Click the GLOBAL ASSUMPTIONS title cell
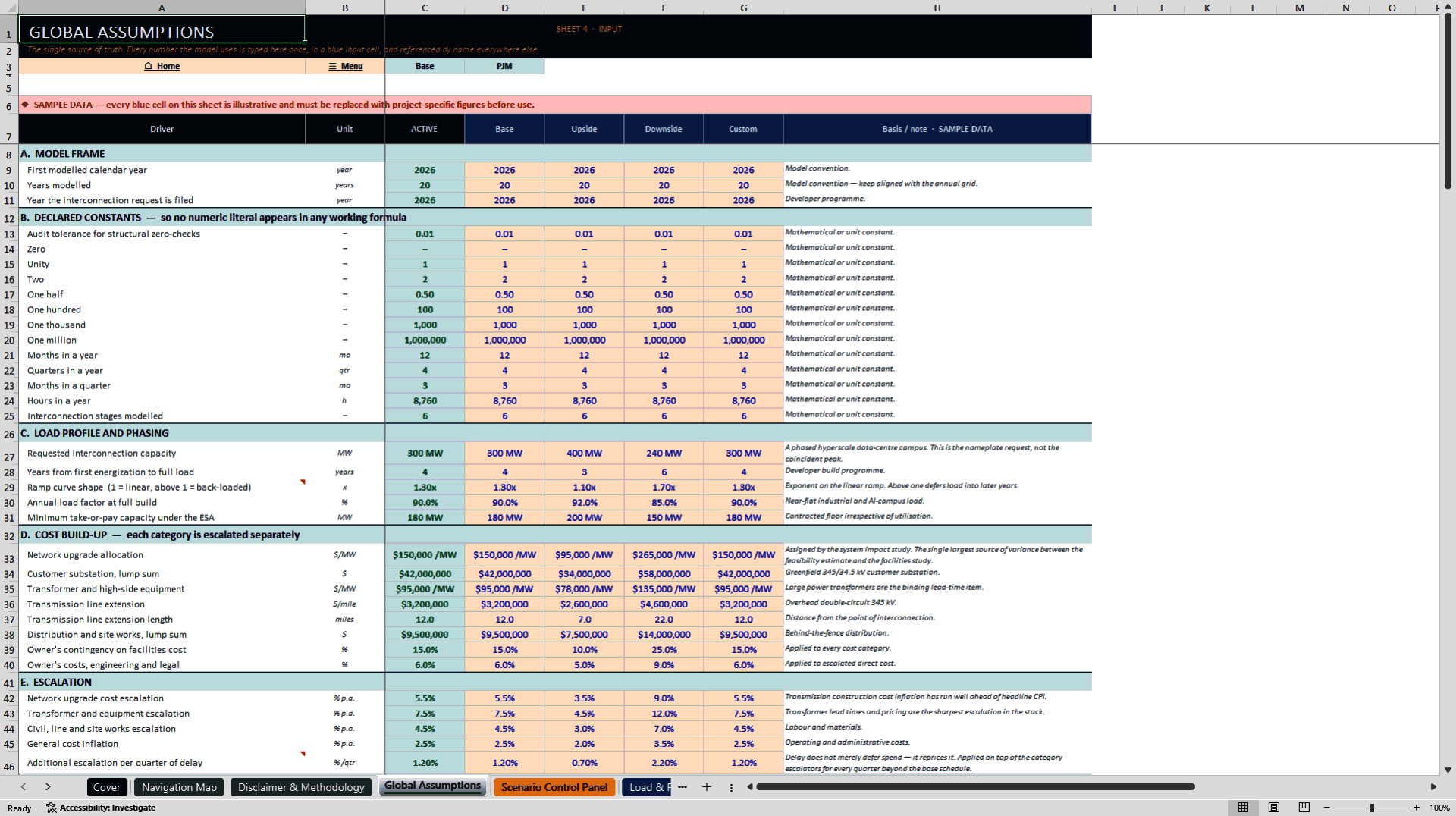The width and height of the screenshot is (1456, 816). coord(162,30)
